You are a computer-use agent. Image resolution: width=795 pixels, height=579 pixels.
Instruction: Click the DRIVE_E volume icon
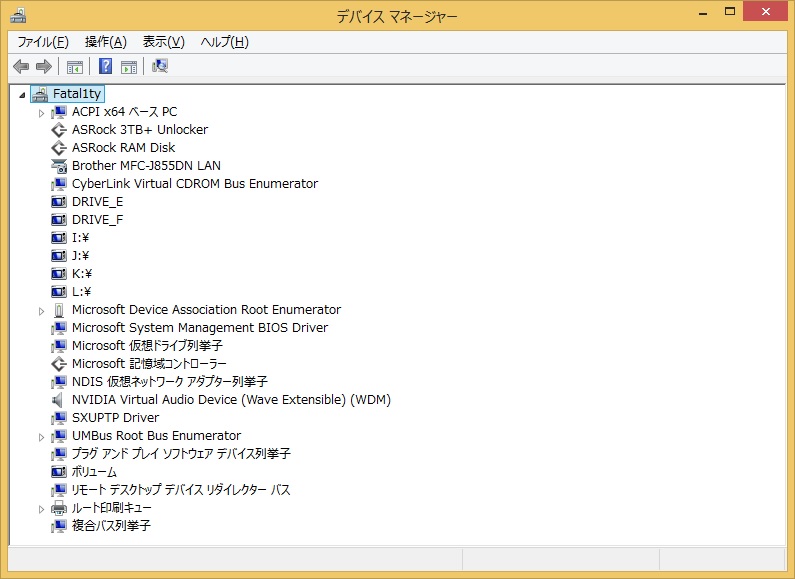coord(59,202)
